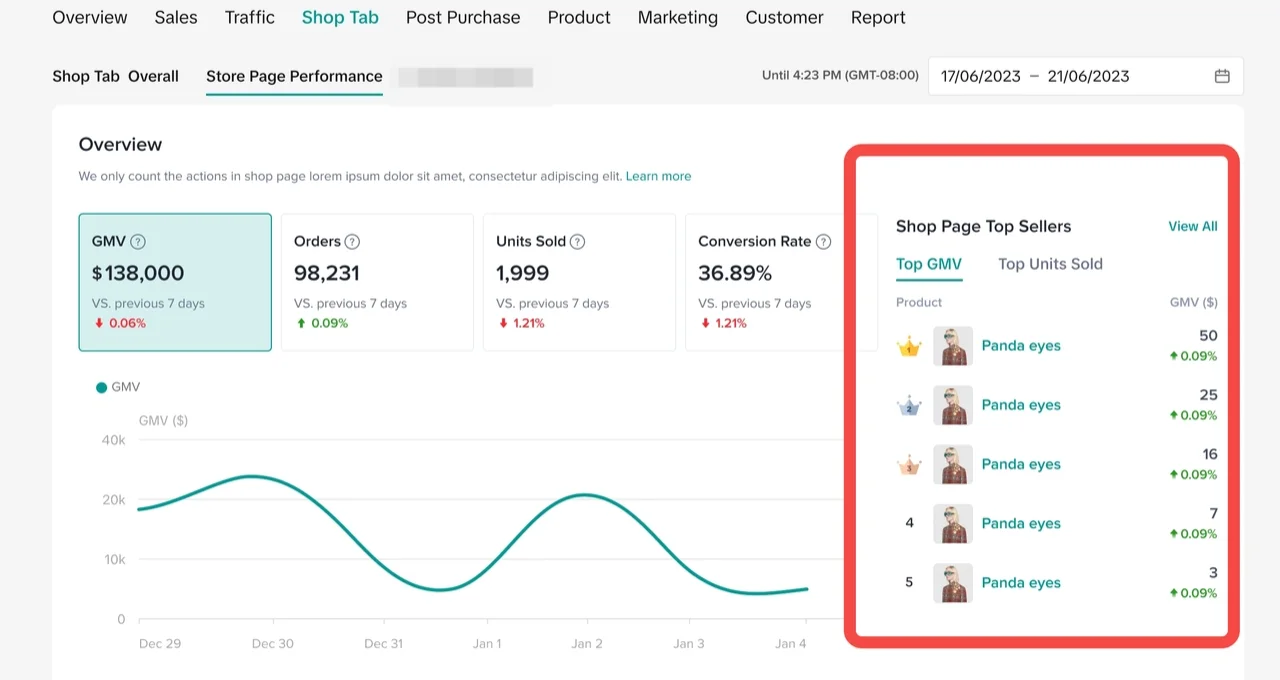Go to the Marketing menu
1280x680 pixels.
point(677,18)
